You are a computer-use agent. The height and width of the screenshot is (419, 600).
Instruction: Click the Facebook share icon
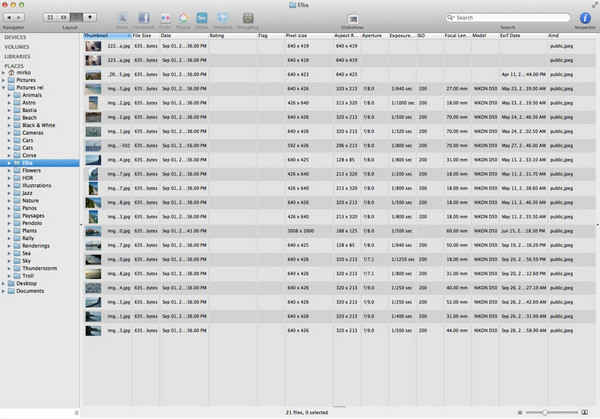[144, 18]
